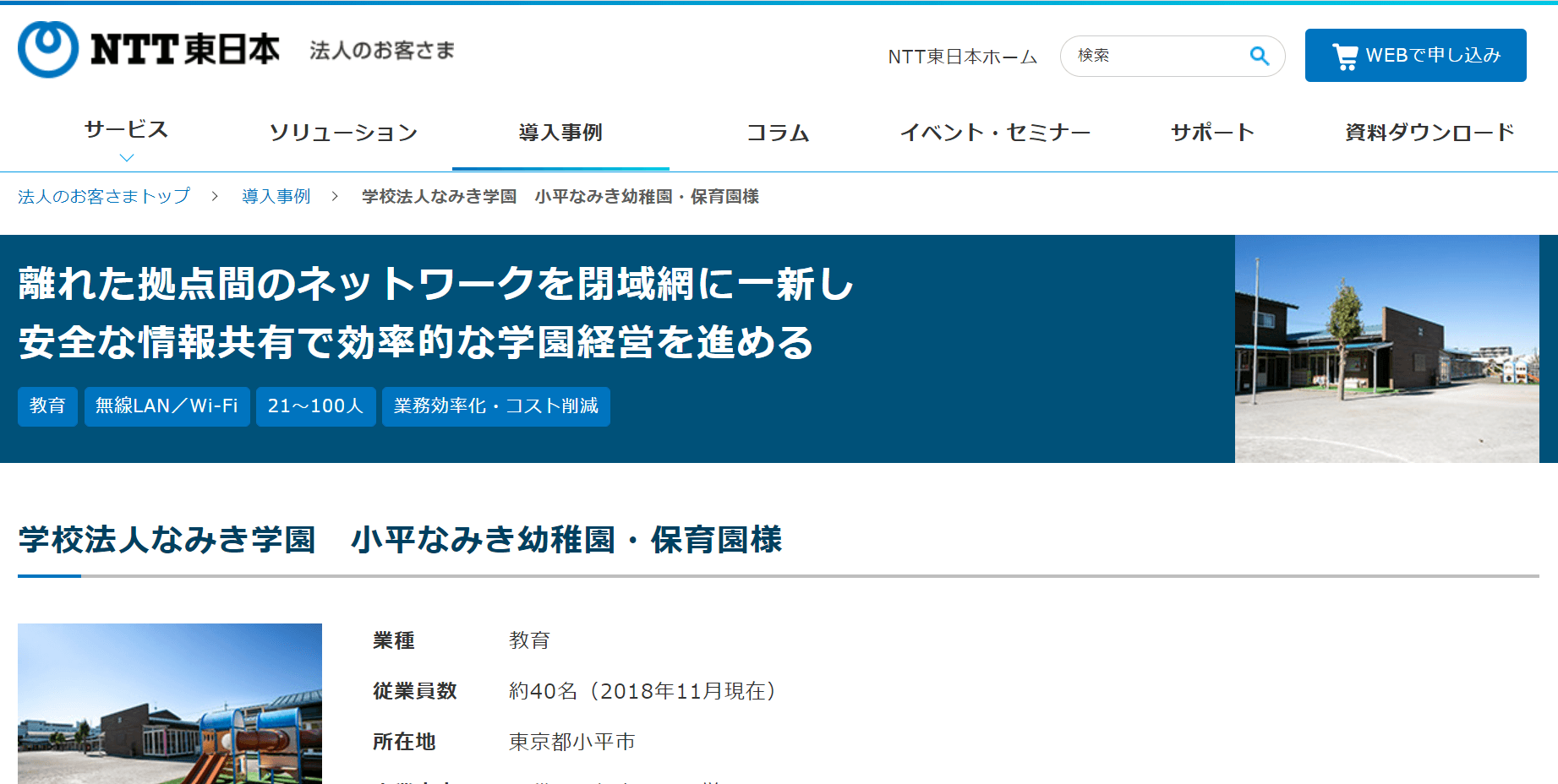Click the WEBで申し込み button
This screenshot has width=1558, height=784.
point(1415,56)
